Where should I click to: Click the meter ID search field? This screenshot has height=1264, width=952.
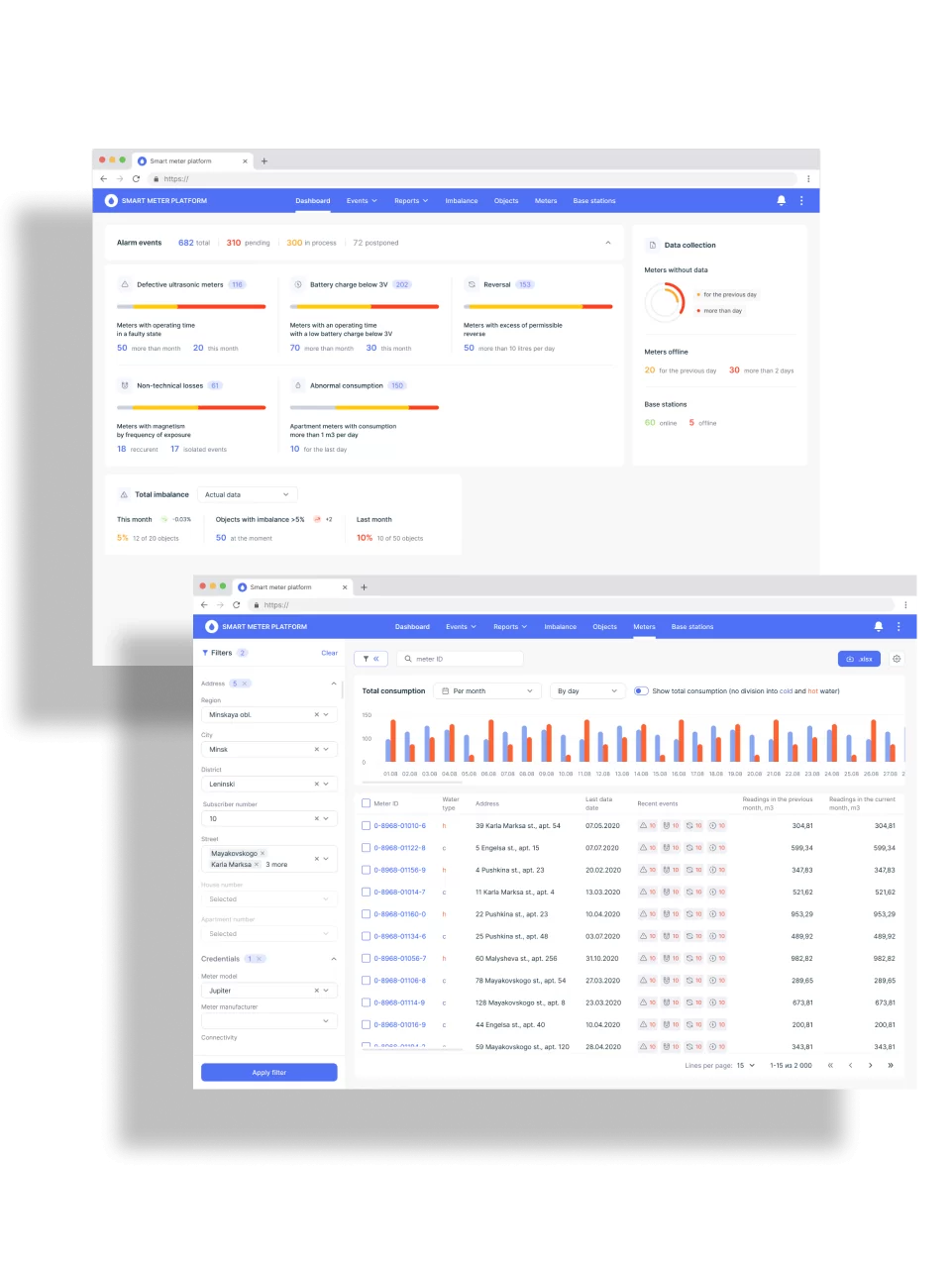click(x=461, y=659)
